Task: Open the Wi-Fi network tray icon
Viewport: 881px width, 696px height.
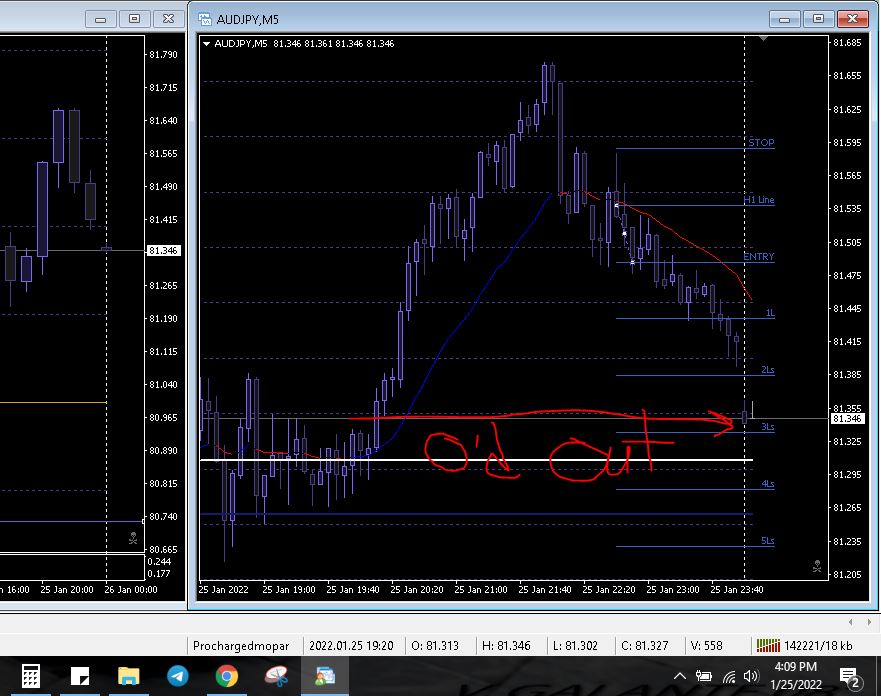Action: [x=729, y=677]
